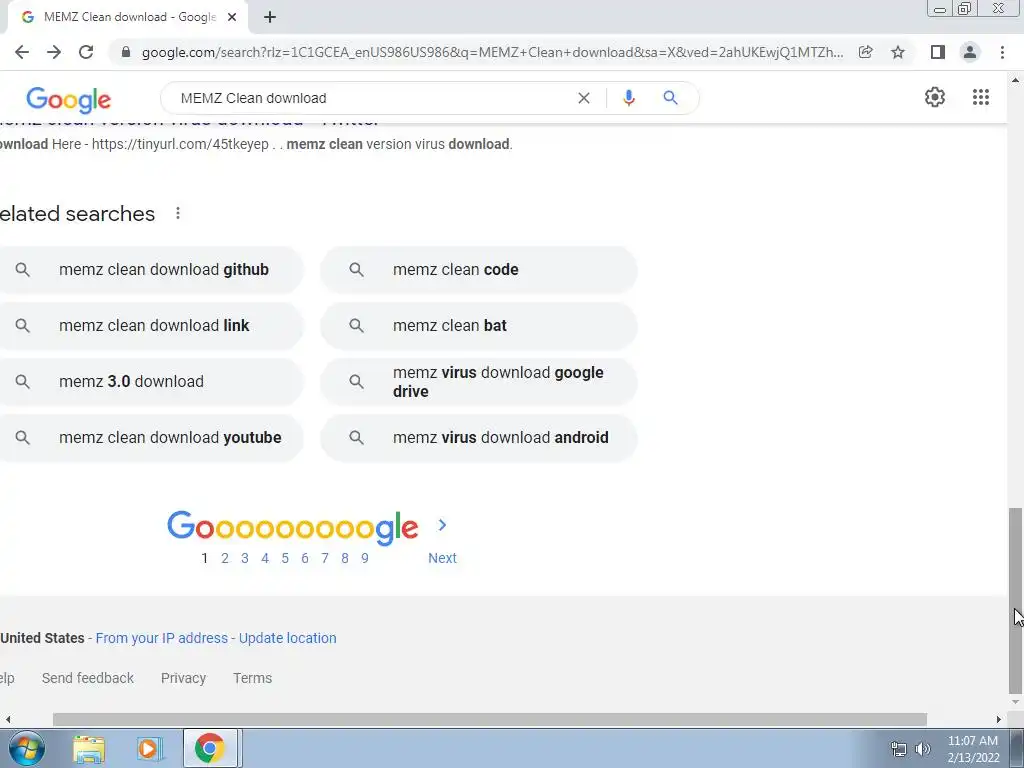1024x768 pixels.
Task: Open the Windows Start menu
Action: pos(27,748)
